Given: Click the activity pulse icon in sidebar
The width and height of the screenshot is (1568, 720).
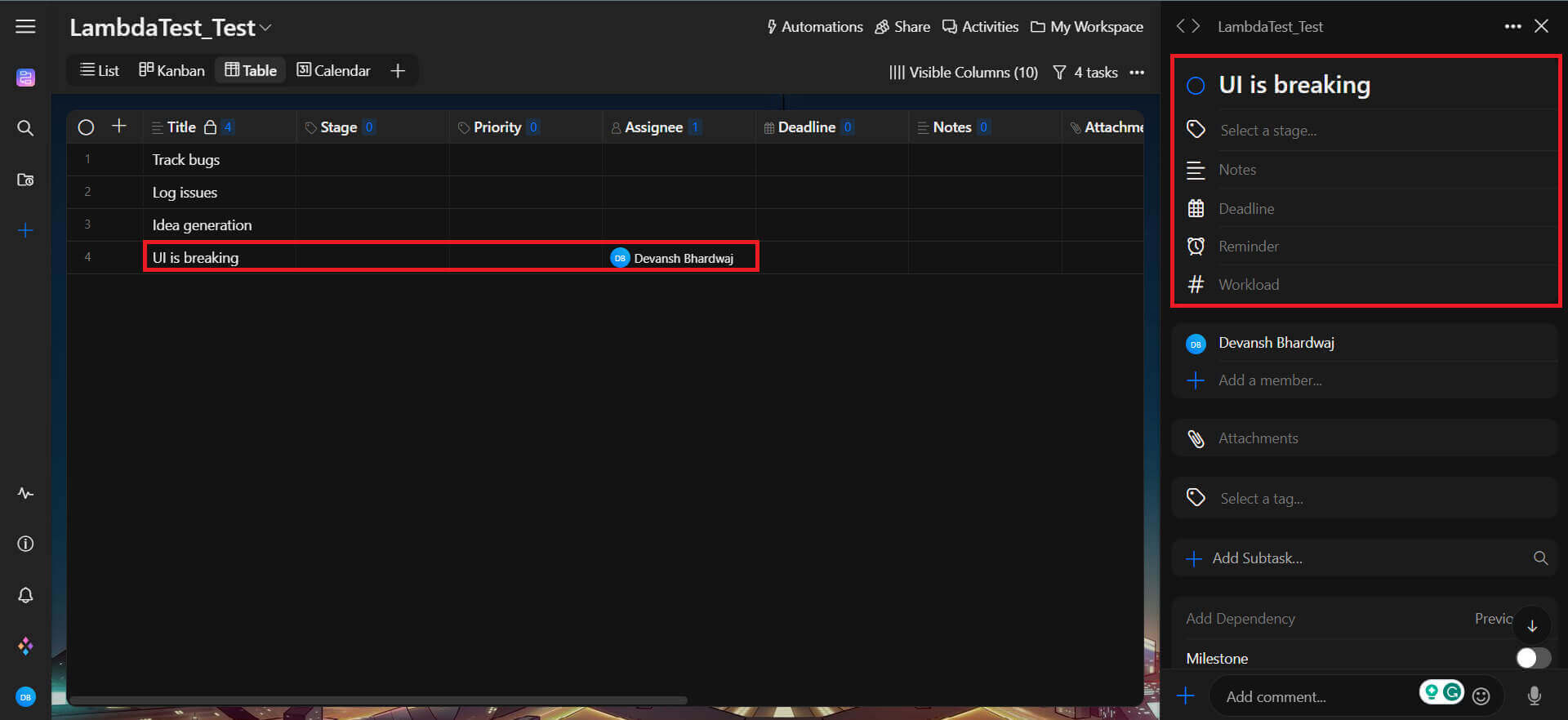Looking at the screenshot, I should pyautogui.click(x=25, y=493).
